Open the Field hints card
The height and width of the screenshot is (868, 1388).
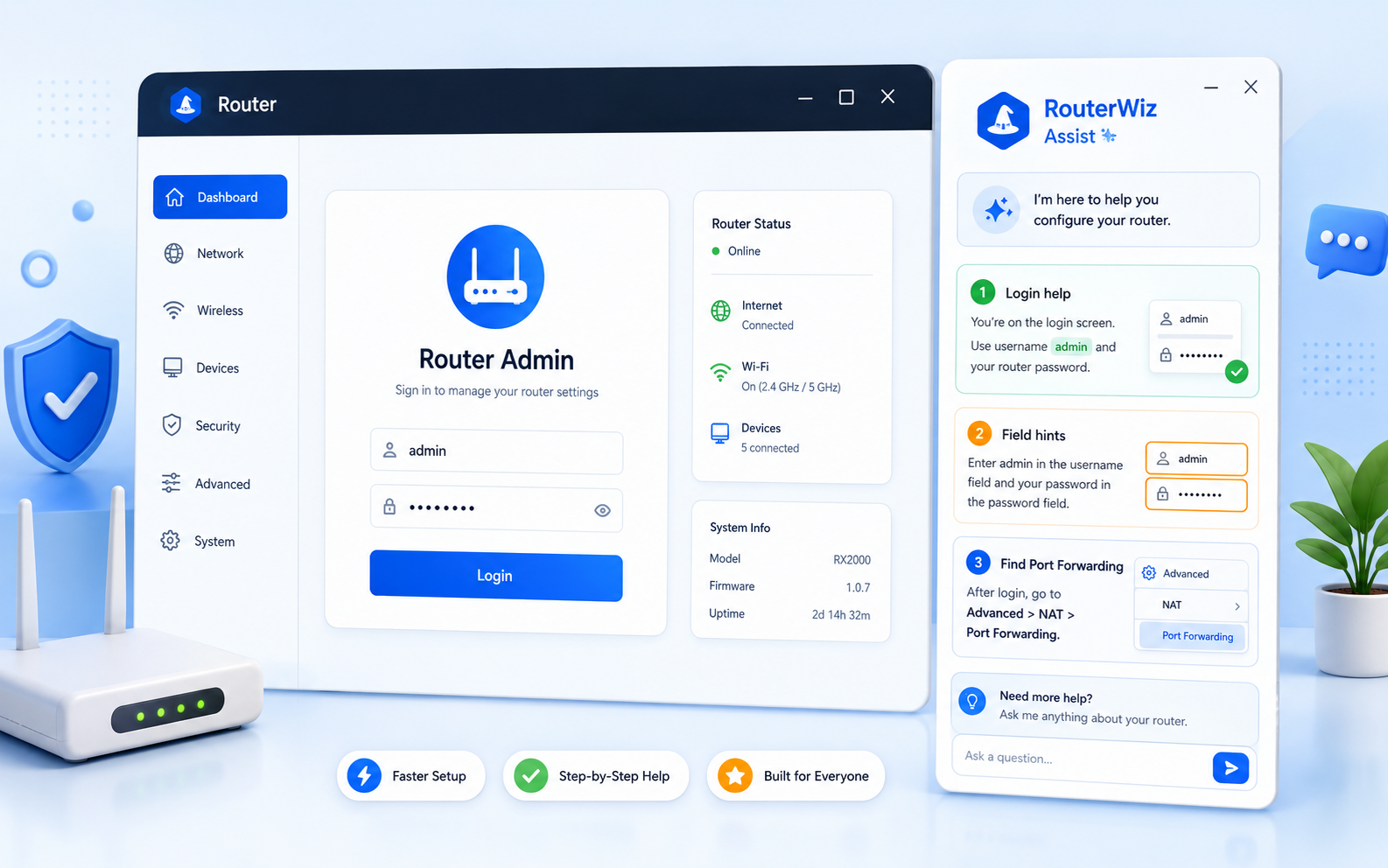pyautogui.click(x=1106, y=470)
